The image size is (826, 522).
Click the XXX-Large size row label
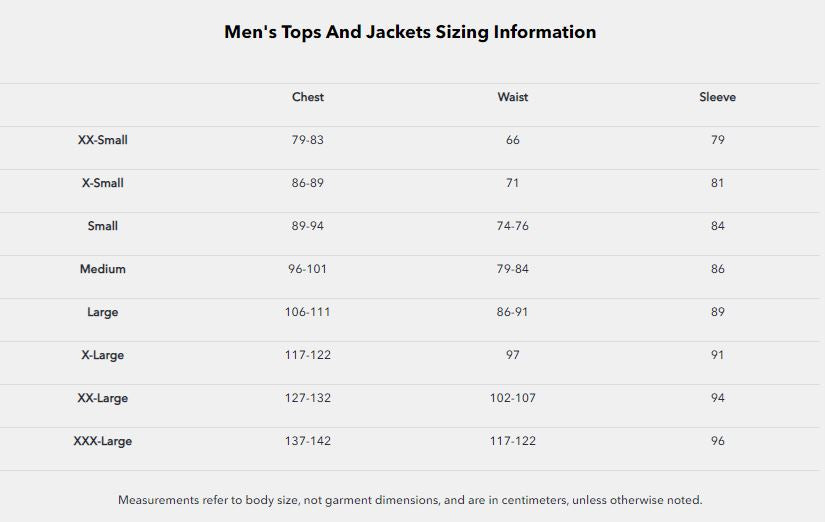[103, 441]
